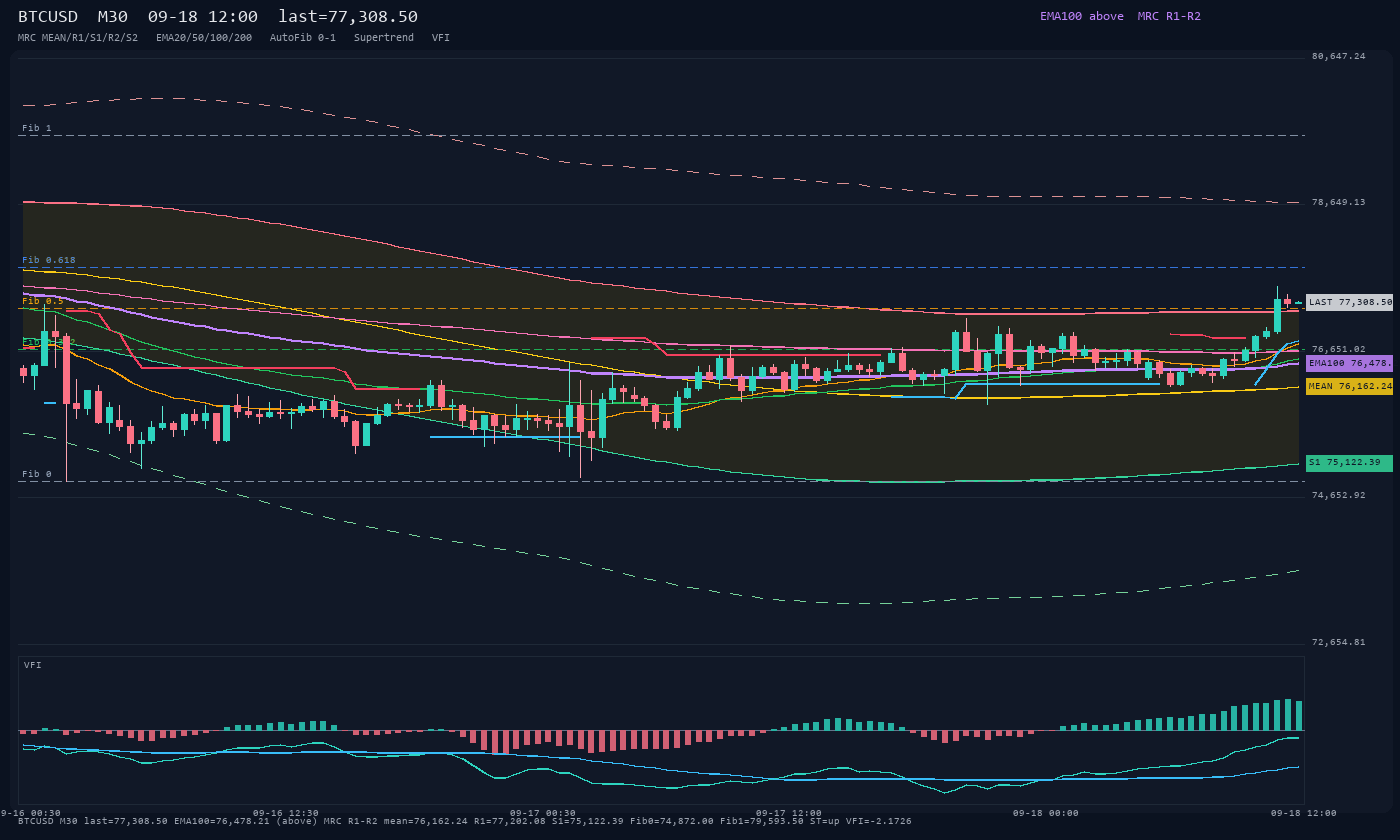The height and width of the screenshot is (840, 1400).
Task: Click the 09-17 12:00 time axis label
Action: [x=789, y=813]
